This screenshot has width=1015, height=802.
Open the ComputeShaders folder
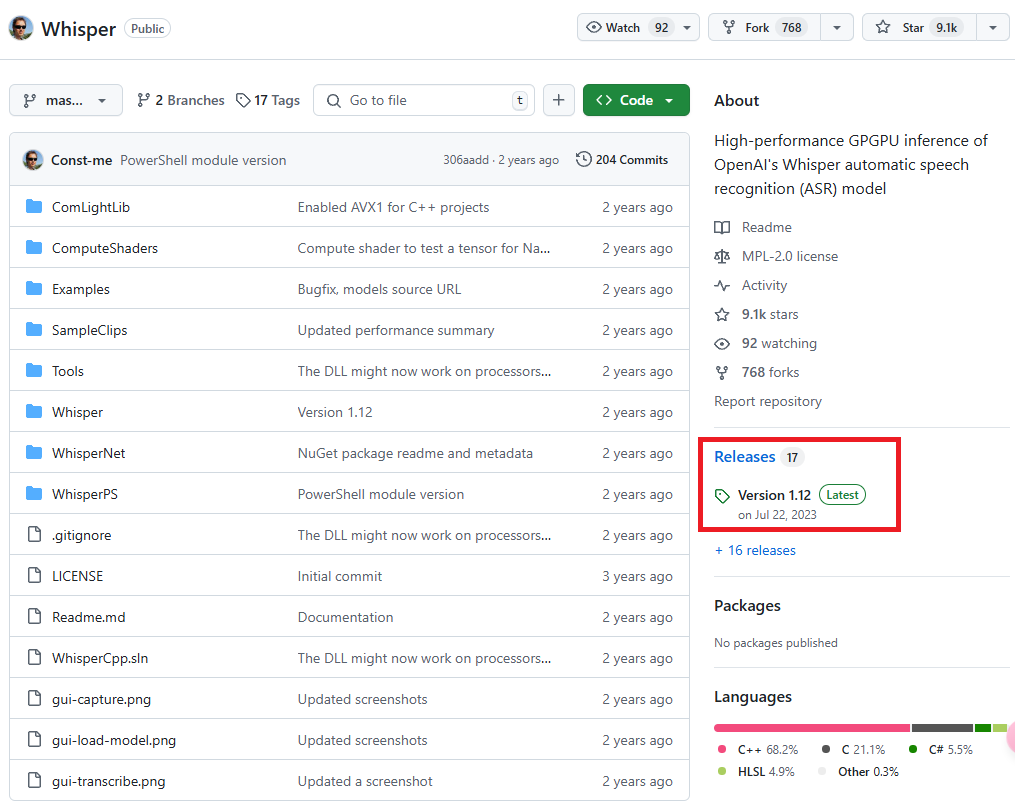pyautogui.click(x=103, y=248)
